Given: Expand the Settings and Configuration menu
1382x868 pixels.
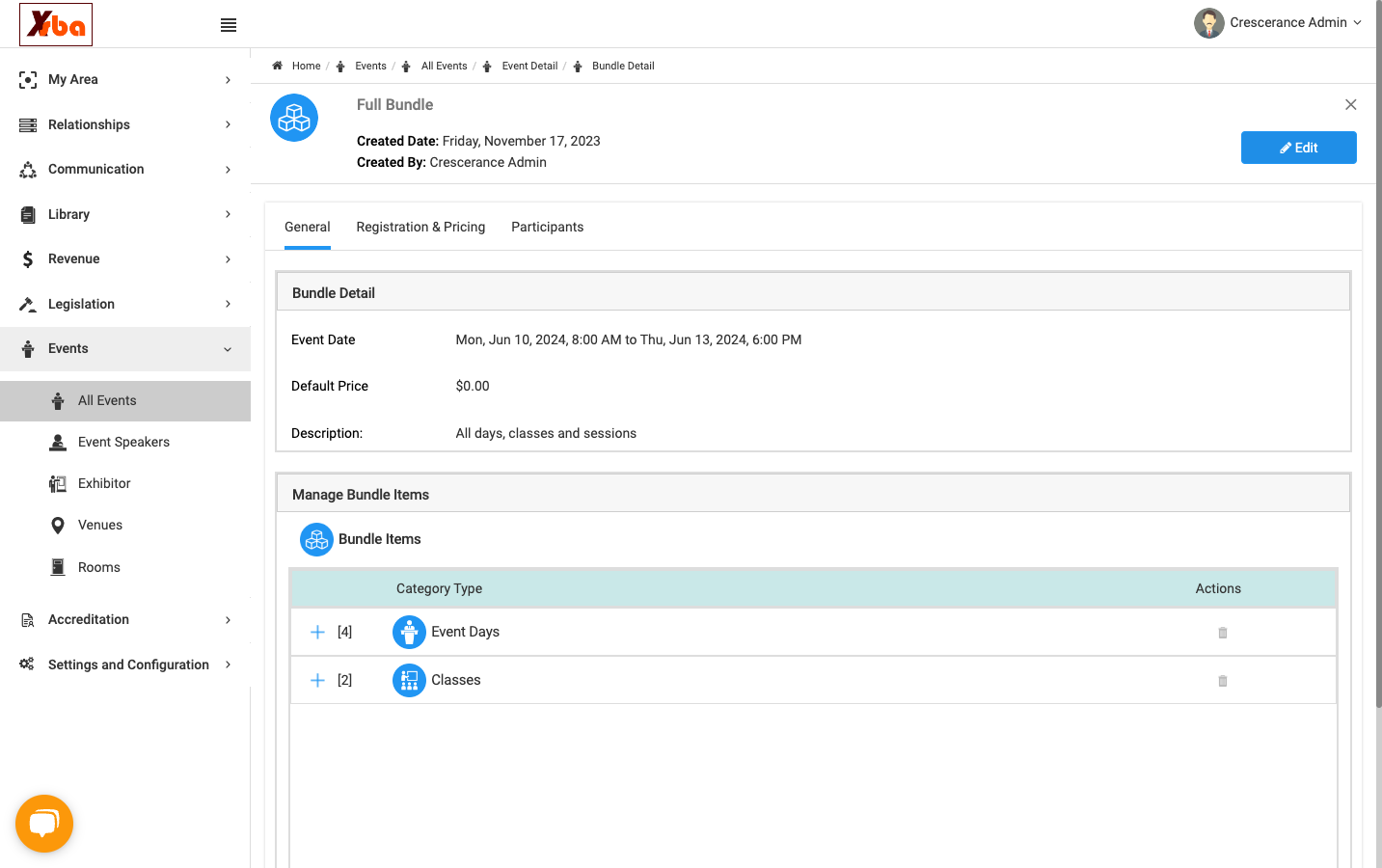Looking at the screenshot, I should click(x=125, y=665).
